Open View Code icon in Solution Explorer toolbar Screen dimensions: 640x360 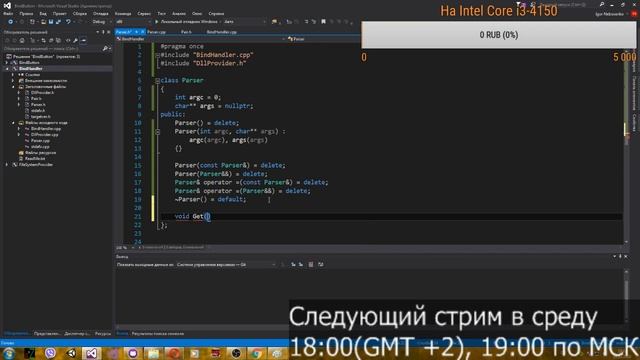tap(68, 40)
